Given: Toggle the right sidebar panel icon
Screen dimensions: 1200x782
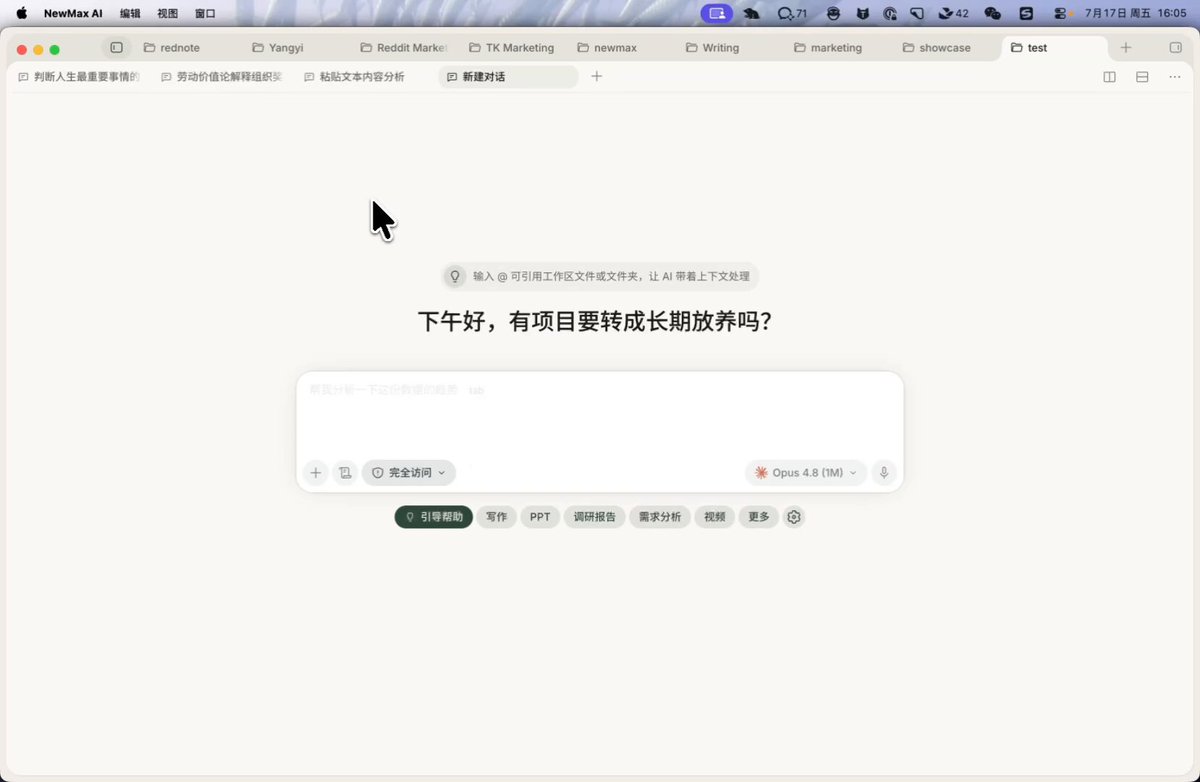Looking at the screenshot, I should (1175, 48).
